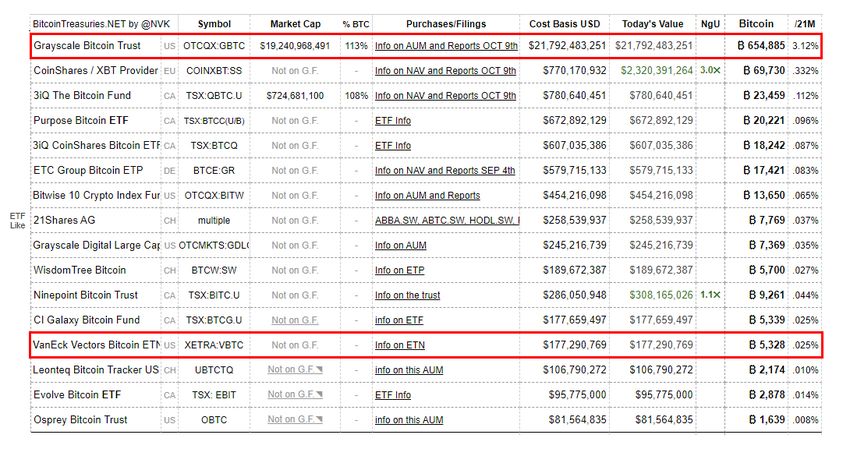Select Grayscale Bitcoin Trust name cell
Screen dimensions: 850x463
tap(87, 46)
